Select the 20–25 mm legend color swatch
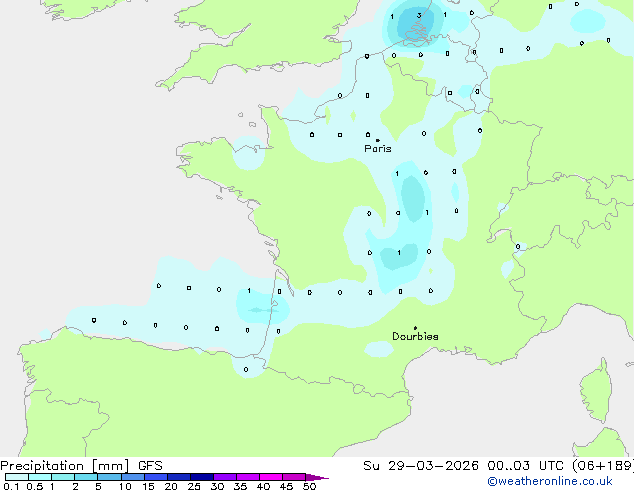Screen dimensions: 634x490 pos(179,477)
